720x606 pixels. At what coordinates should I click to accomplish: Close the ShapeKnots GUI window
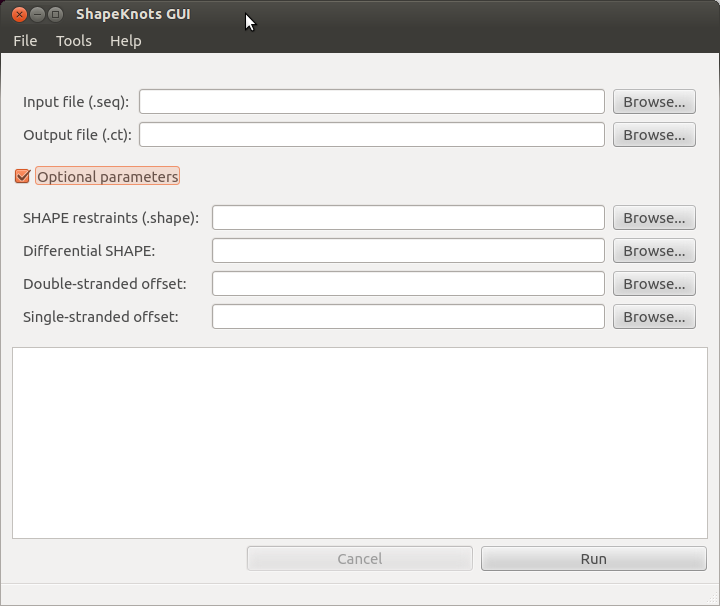tap(19, 15)
